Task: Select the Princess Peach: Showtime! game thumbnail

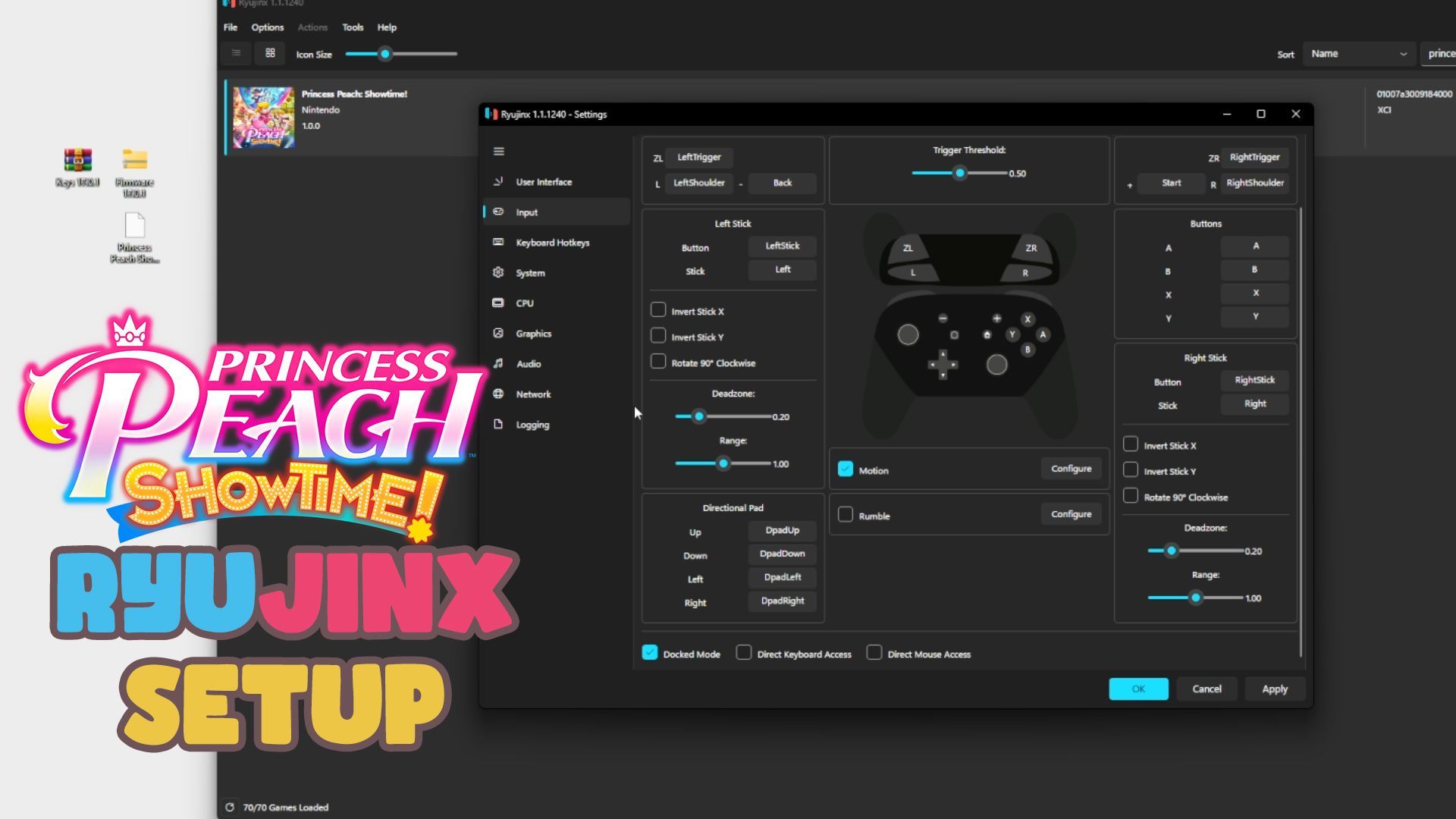Action: pos(263,117)
